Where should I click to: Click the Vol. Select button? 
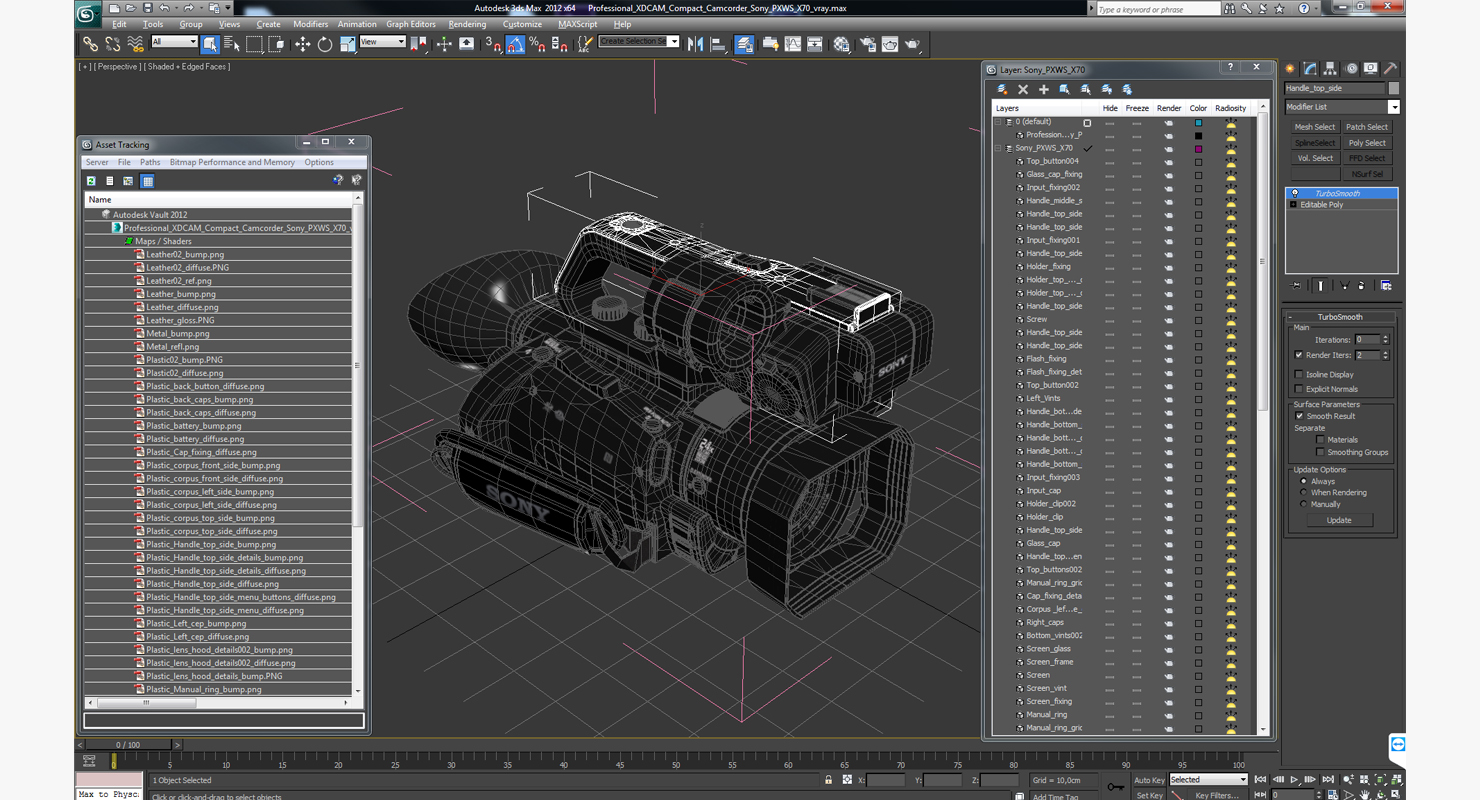coord(1315,158)
